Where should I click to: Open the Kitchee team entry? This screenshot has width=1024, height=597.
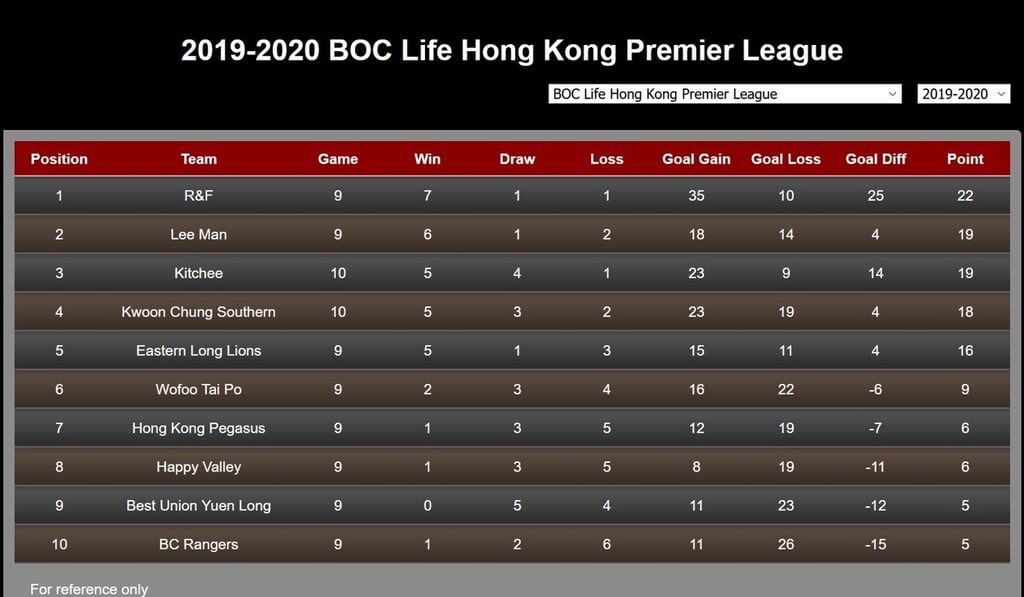[198, 273]
